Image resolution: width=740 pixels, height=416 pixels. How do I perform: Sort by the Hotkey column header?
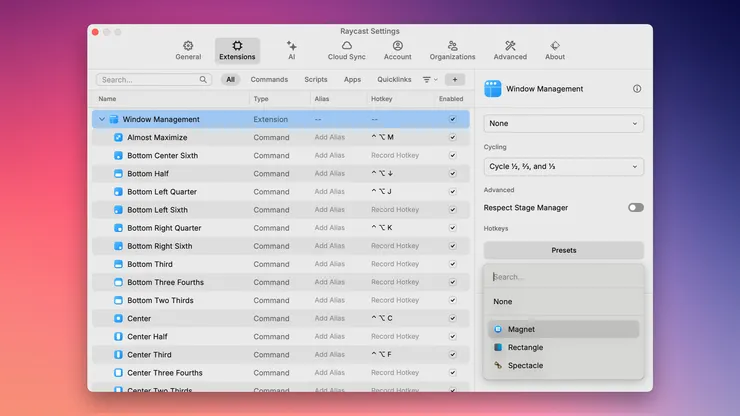click(381, 99)
